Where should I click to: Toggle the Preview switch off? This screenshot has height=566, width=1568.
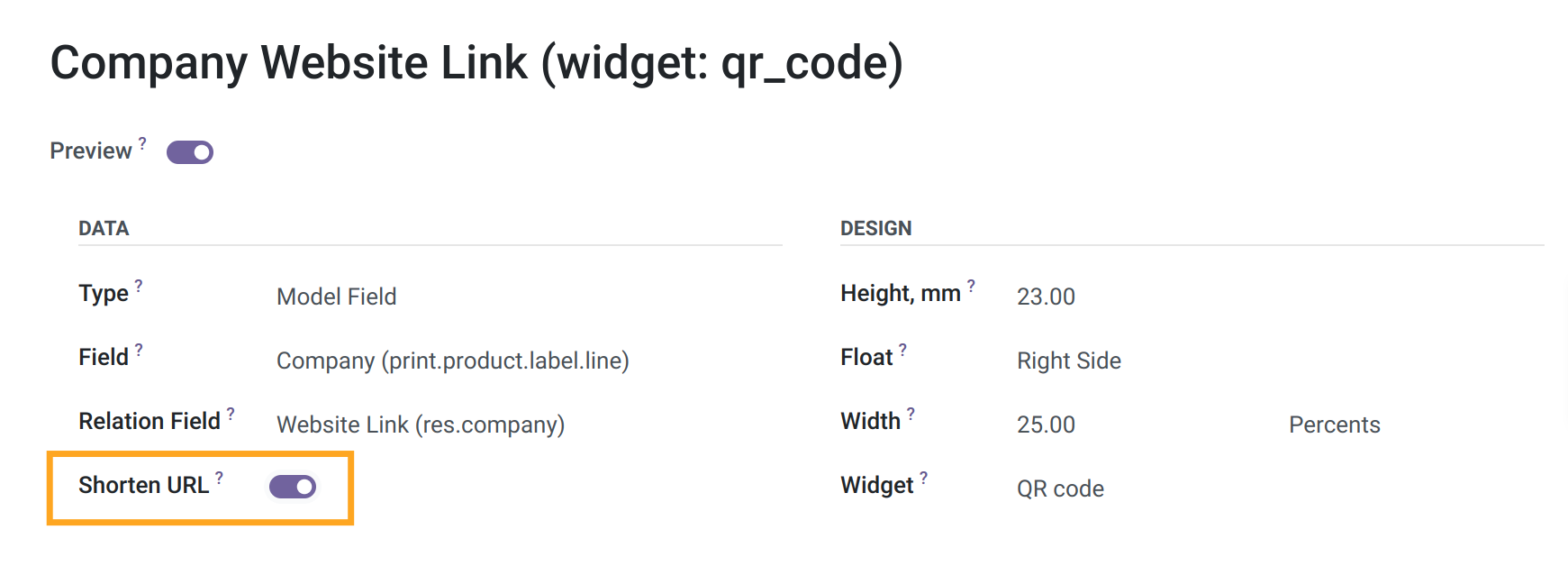click(x=190, y=152)
